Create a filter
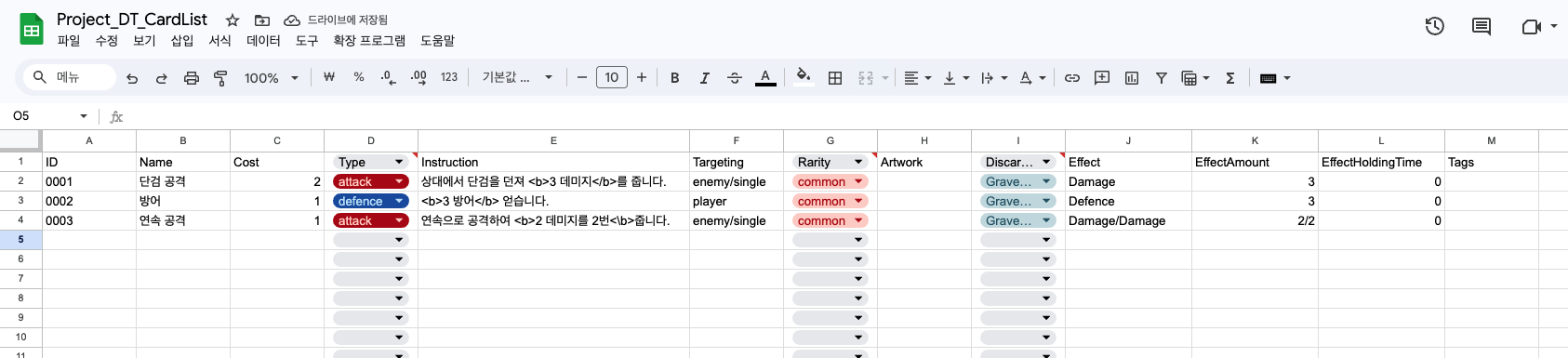 [x=1162, y=78]
